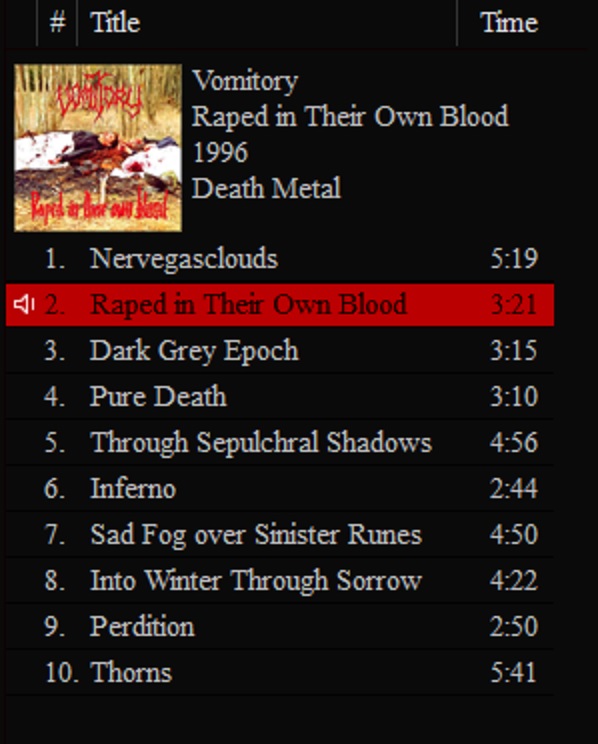Image resolution: width=598 pixels, height=744 pixels.
Task: Select track Through Sepulchral Shadows
Action: [280, 442]
